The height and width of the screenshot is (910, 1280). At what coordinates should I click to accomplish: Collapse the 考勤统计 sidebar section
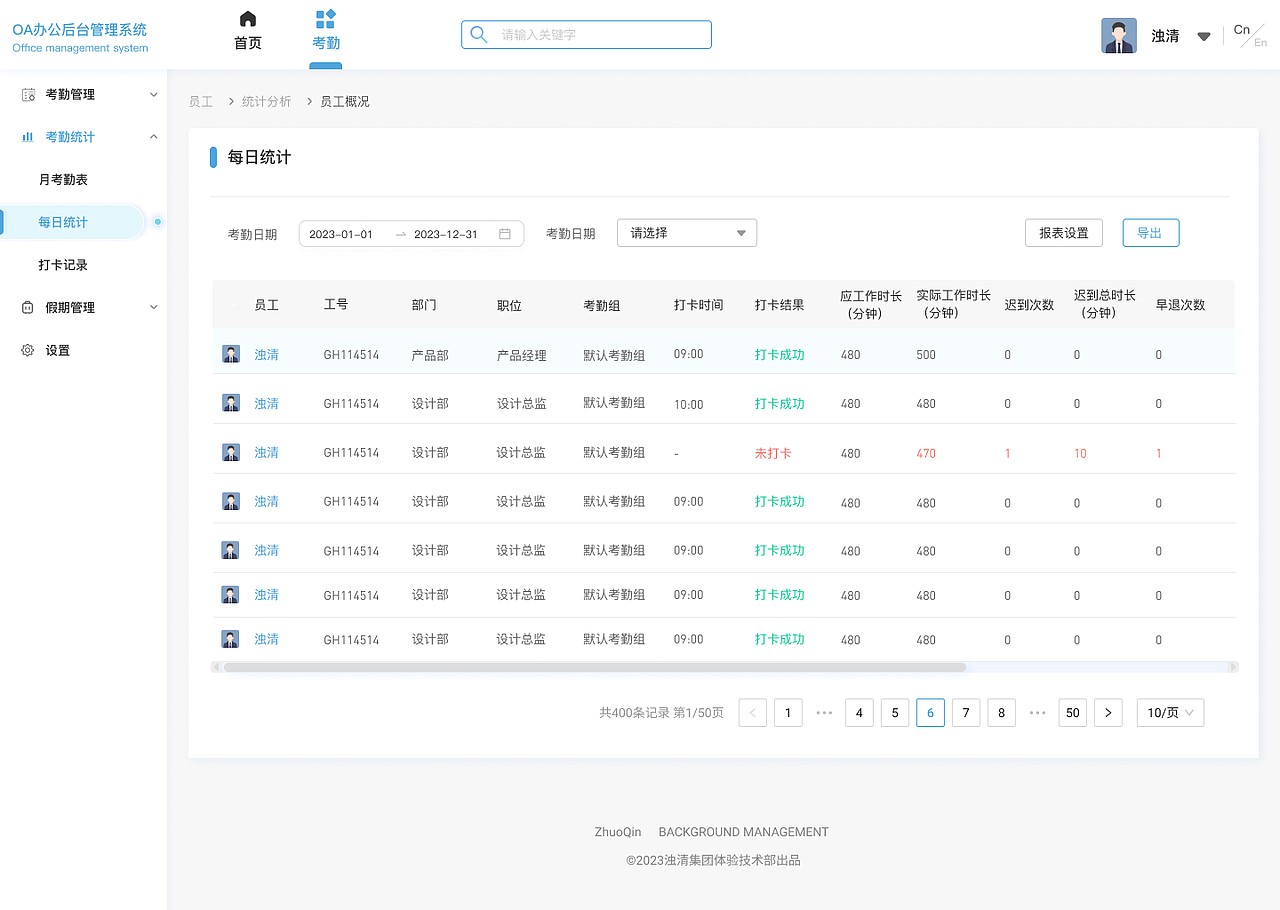pyautogui.click(x=153, y=136)
